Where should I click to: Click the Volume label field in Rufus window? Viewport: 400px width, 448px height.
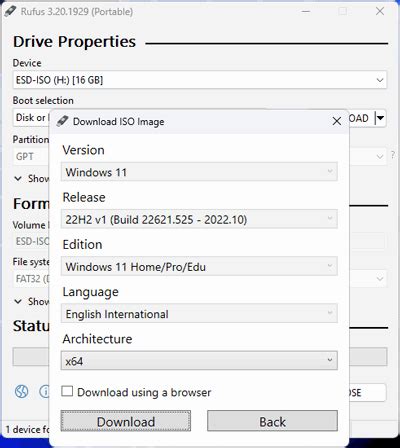point(31,241)
